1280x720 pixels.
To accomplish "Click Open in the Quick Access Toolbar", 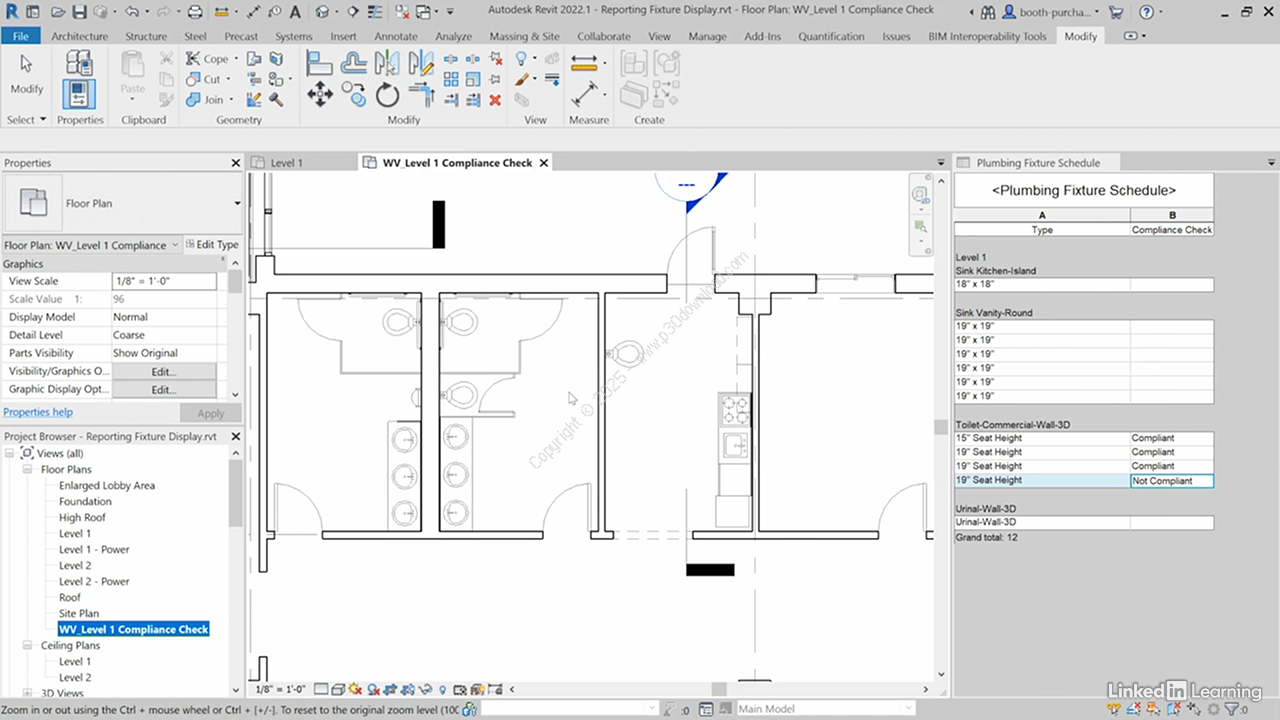I will tap(58, 12).
